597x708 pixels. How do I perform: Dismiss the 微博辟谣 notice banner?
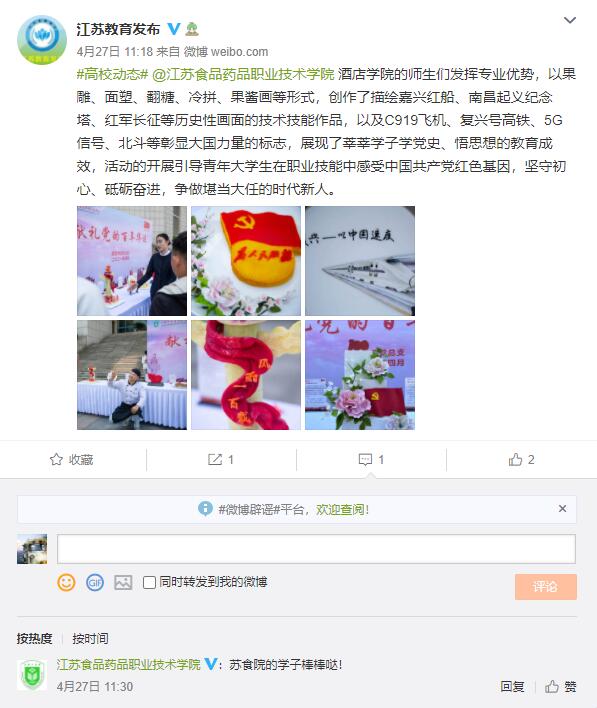pos(562,509)
